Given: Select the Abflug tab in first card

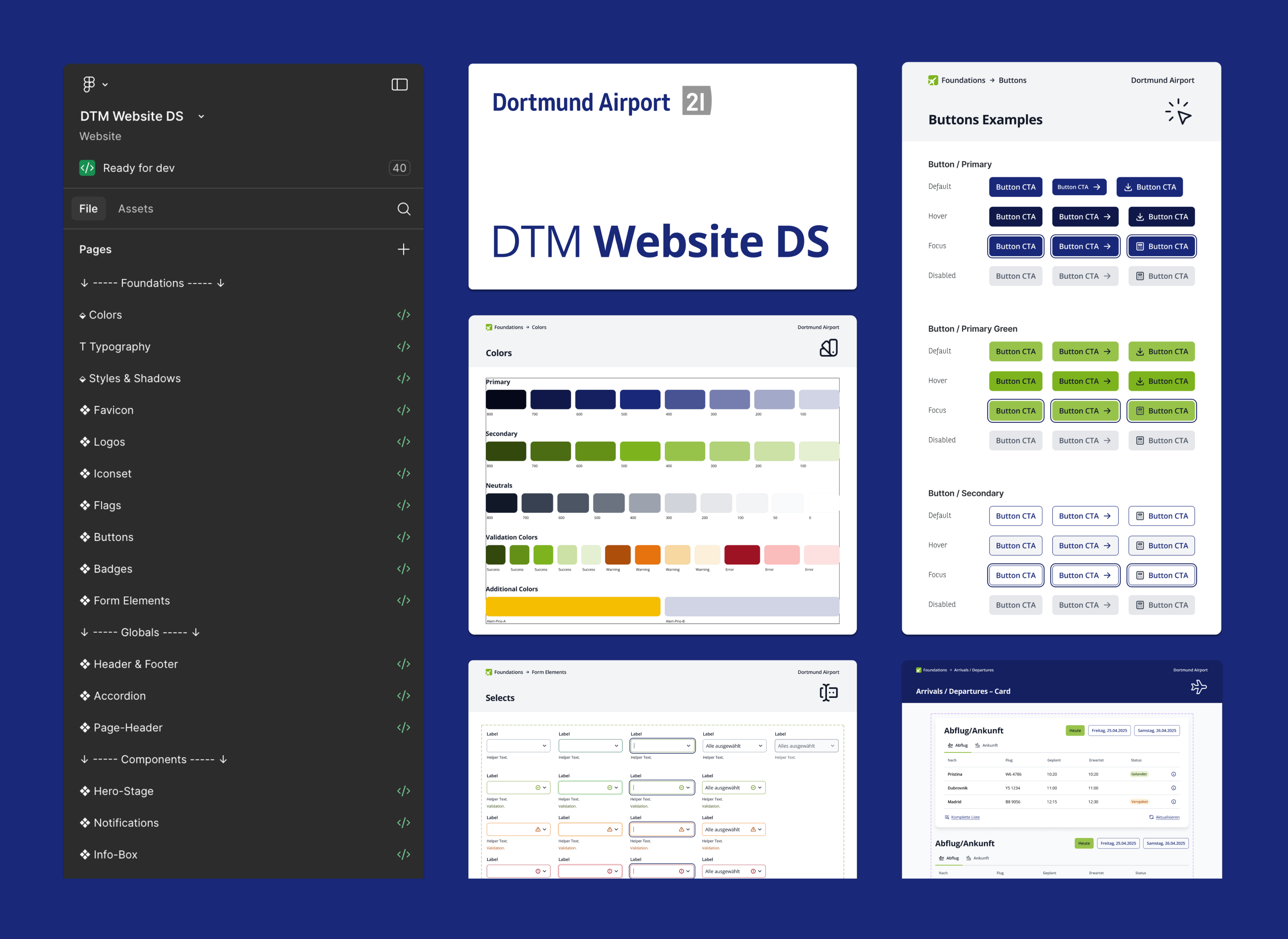Looking at the screenshot, I should (x=957, y=745).
